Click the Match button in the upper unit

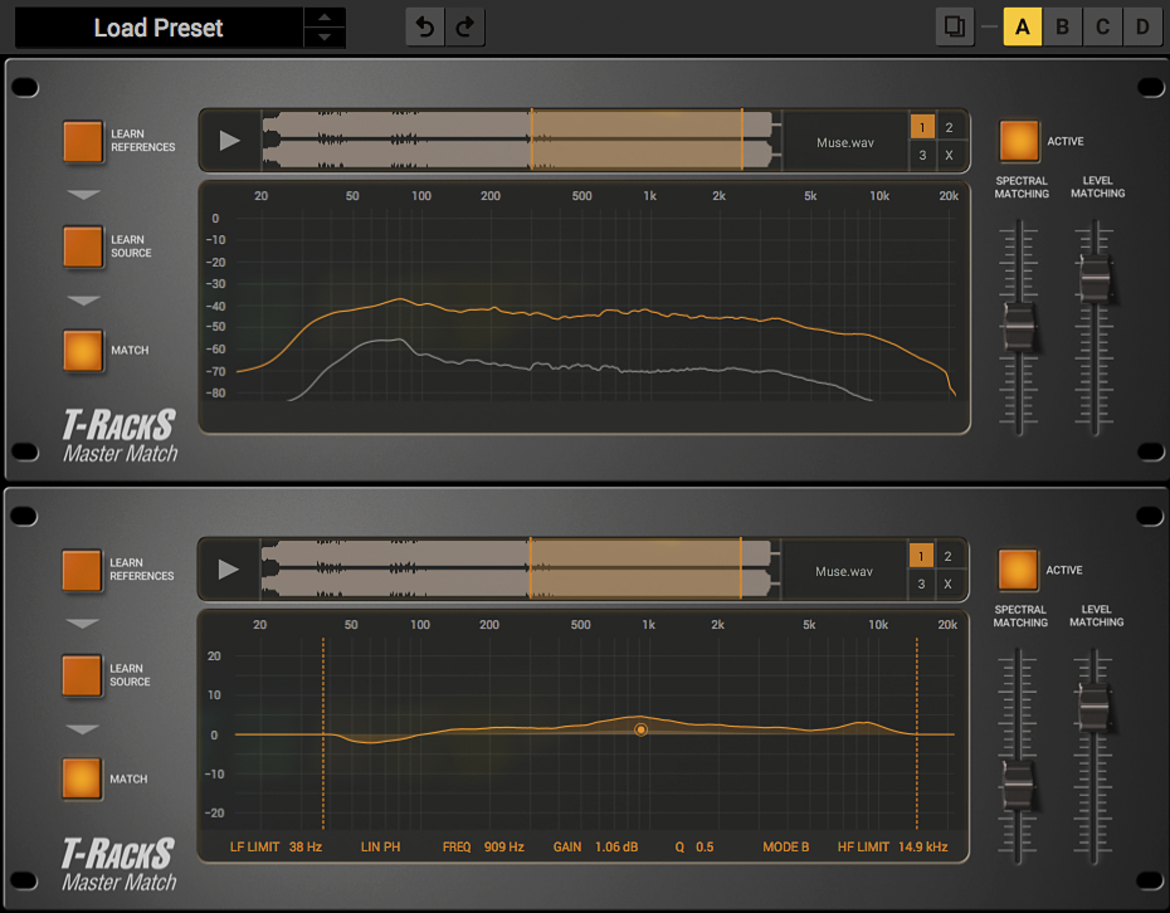(83, 351)
